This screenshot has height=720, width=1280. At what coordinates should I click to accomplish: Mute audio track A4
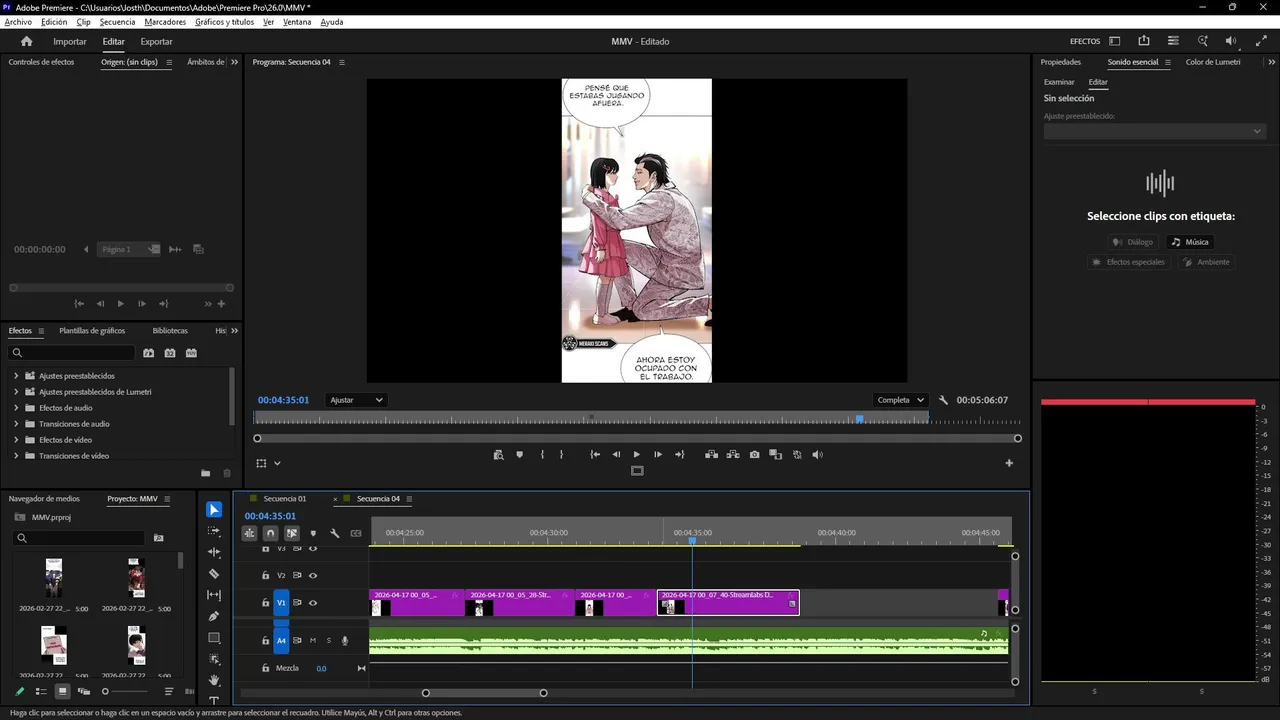[x=313, y=641]
